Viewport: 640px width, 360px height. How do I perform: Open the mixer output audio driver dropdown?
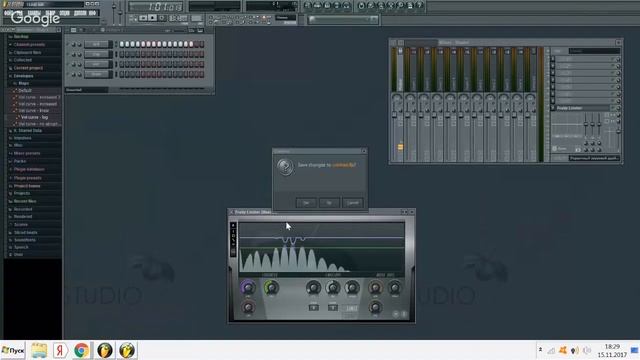(594, 158)
